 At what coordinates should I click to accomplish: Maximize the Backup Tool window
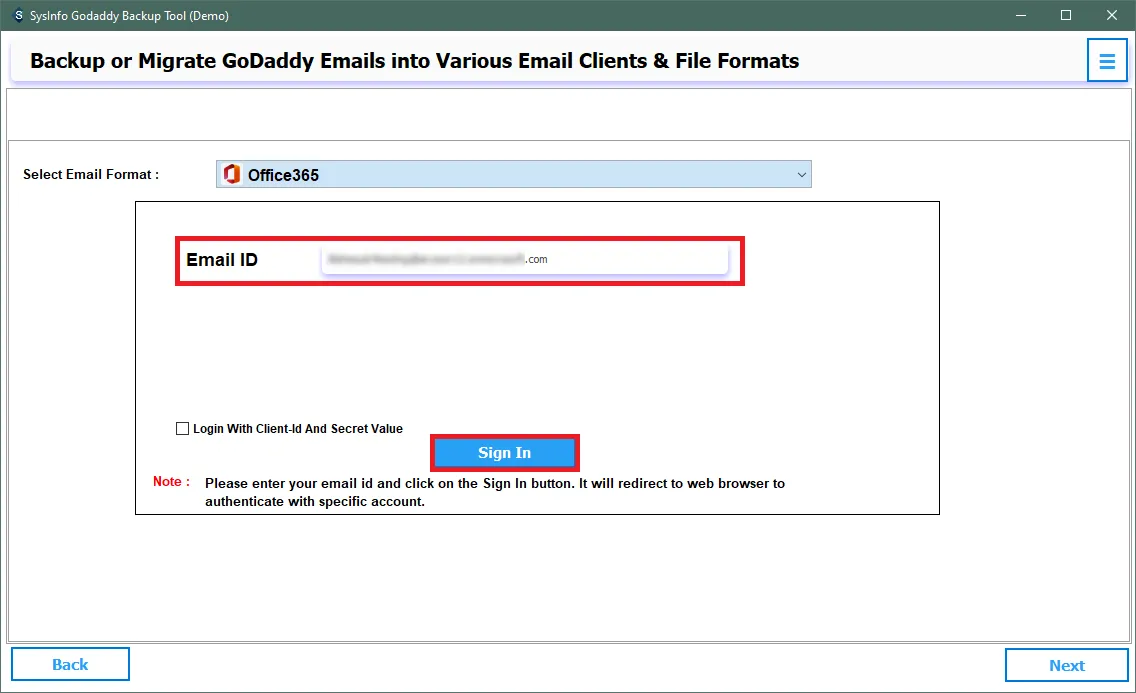[x=1066, y=15]
